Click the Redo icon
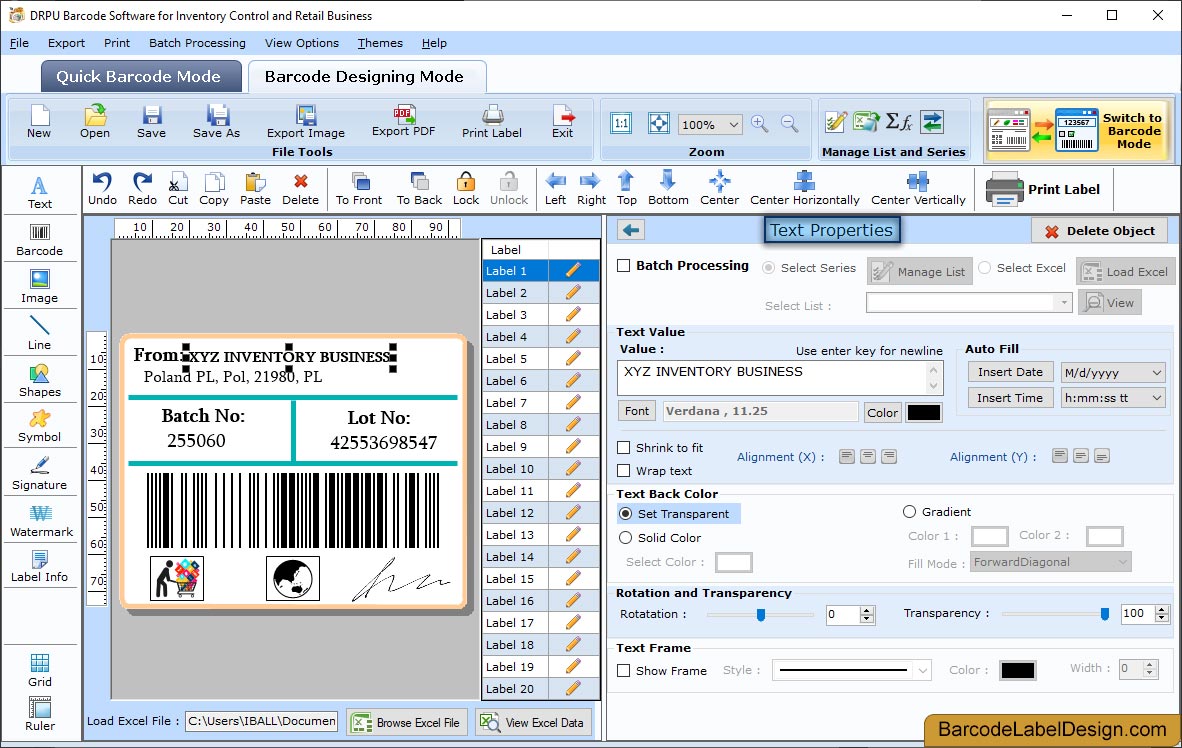Image resolution: width=1182 pixels, height=748 pixels. [142, 189]
